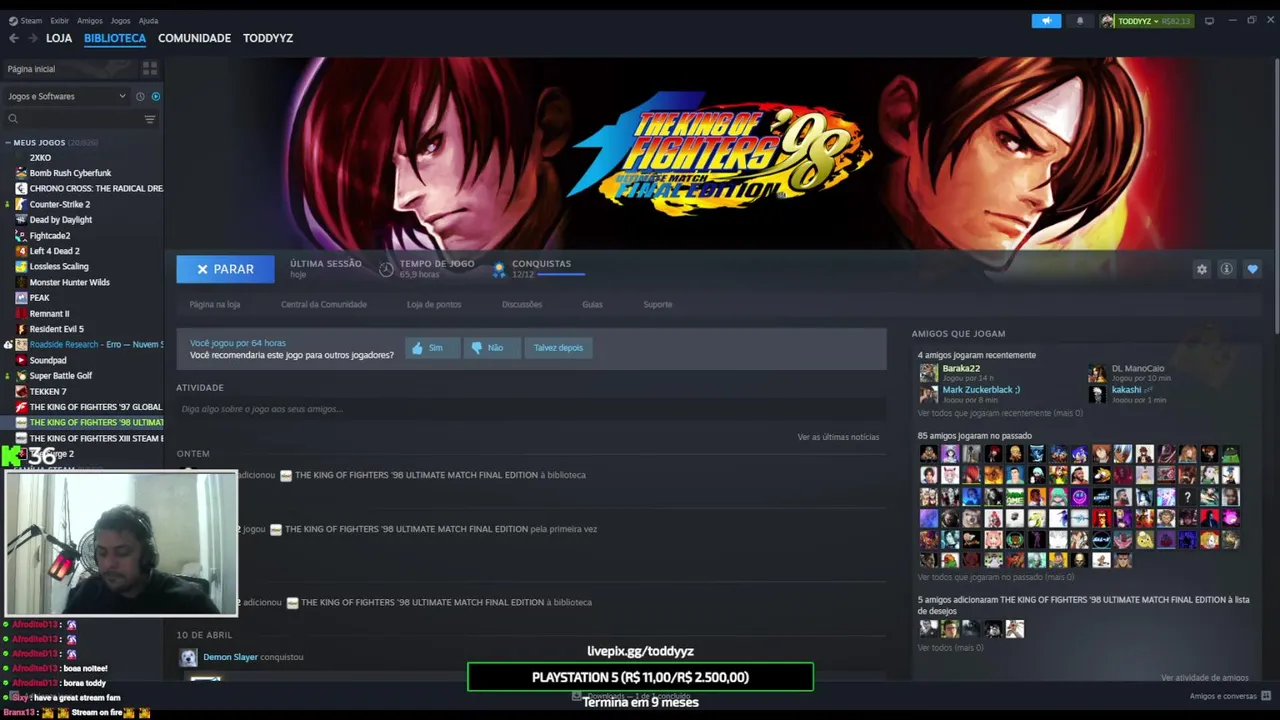Expand Jogos e Softwares dropdown
1280x720 pixels.
click(x=67, y=96)
